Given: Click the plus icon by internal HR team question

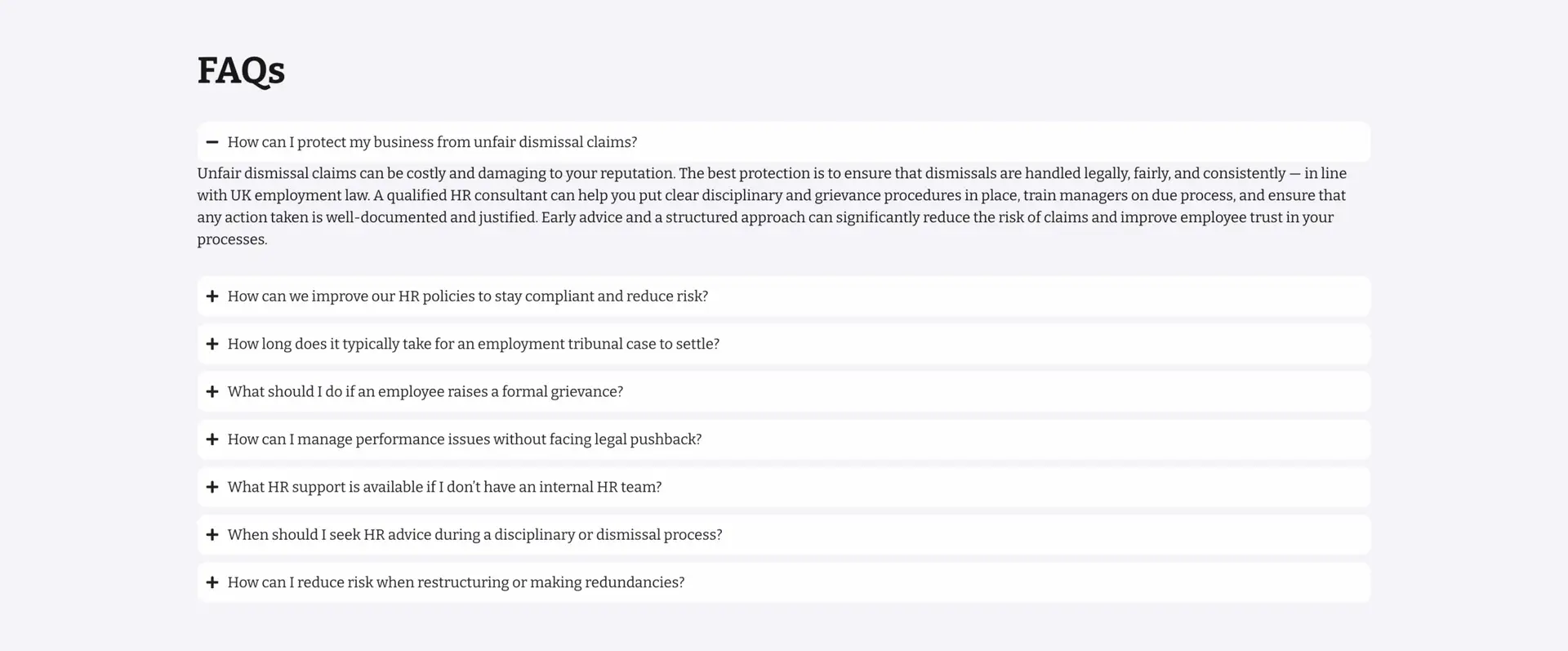Looking at the screenshot, I should (212, 487).
